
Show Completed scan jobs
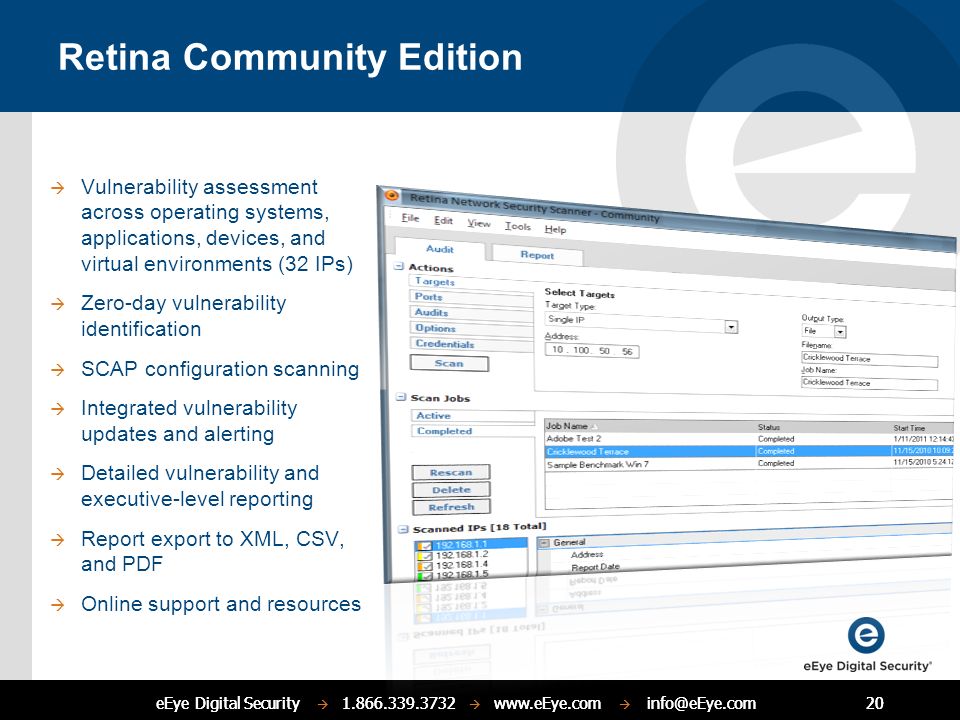(473, 431)
